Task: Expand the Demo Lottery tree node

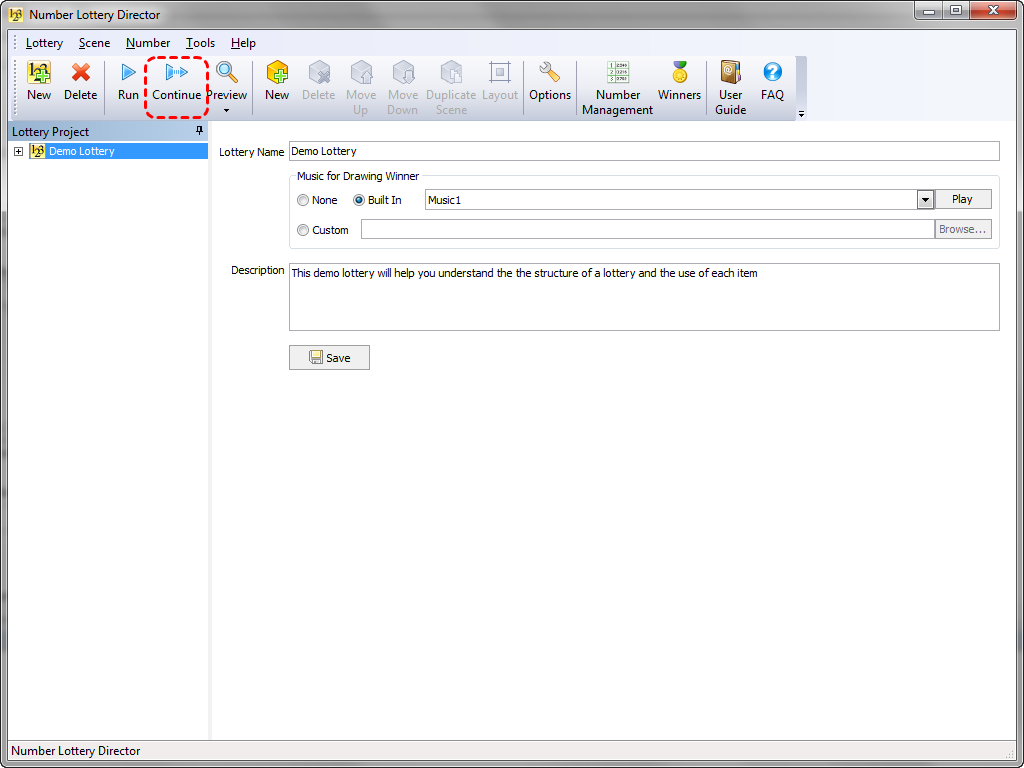Action: [19, 152]
